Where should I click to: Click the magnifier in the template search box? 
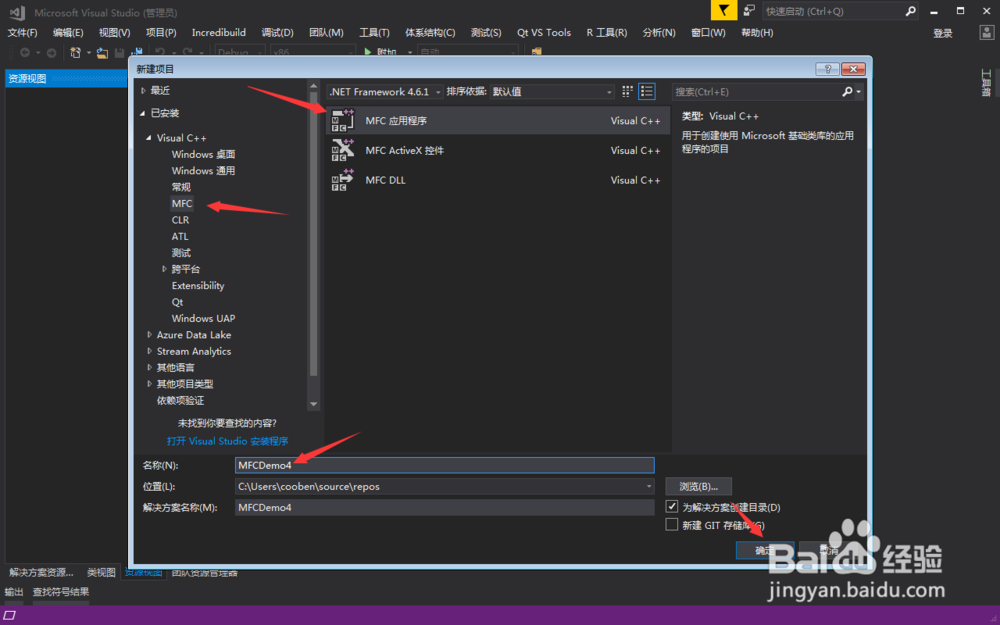click(847, 92)
